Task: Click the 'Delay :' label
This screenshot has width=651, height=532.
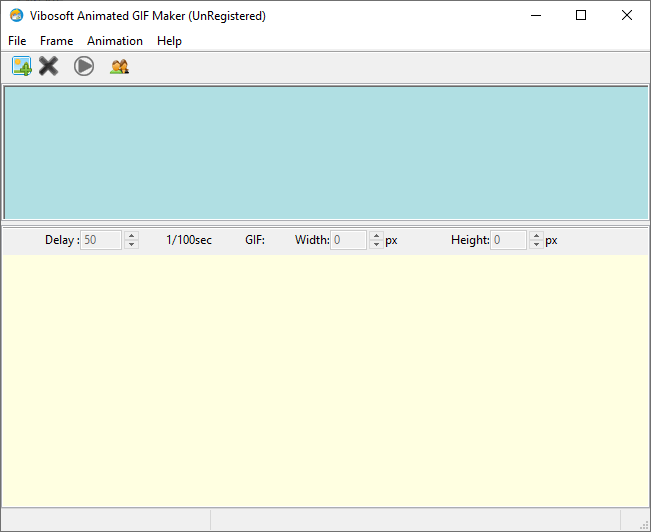Action: click(62, 240)
